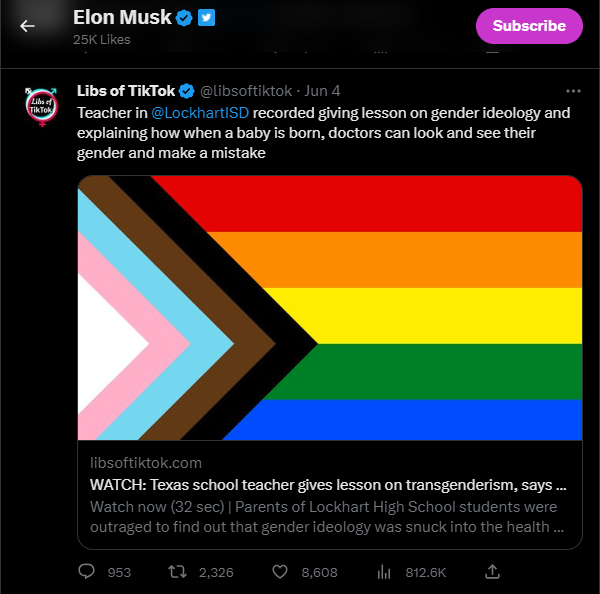This screenshot has height=594, width=600.
Task: Retweet the post via the retweet icon
Action: tap(176, 572)
